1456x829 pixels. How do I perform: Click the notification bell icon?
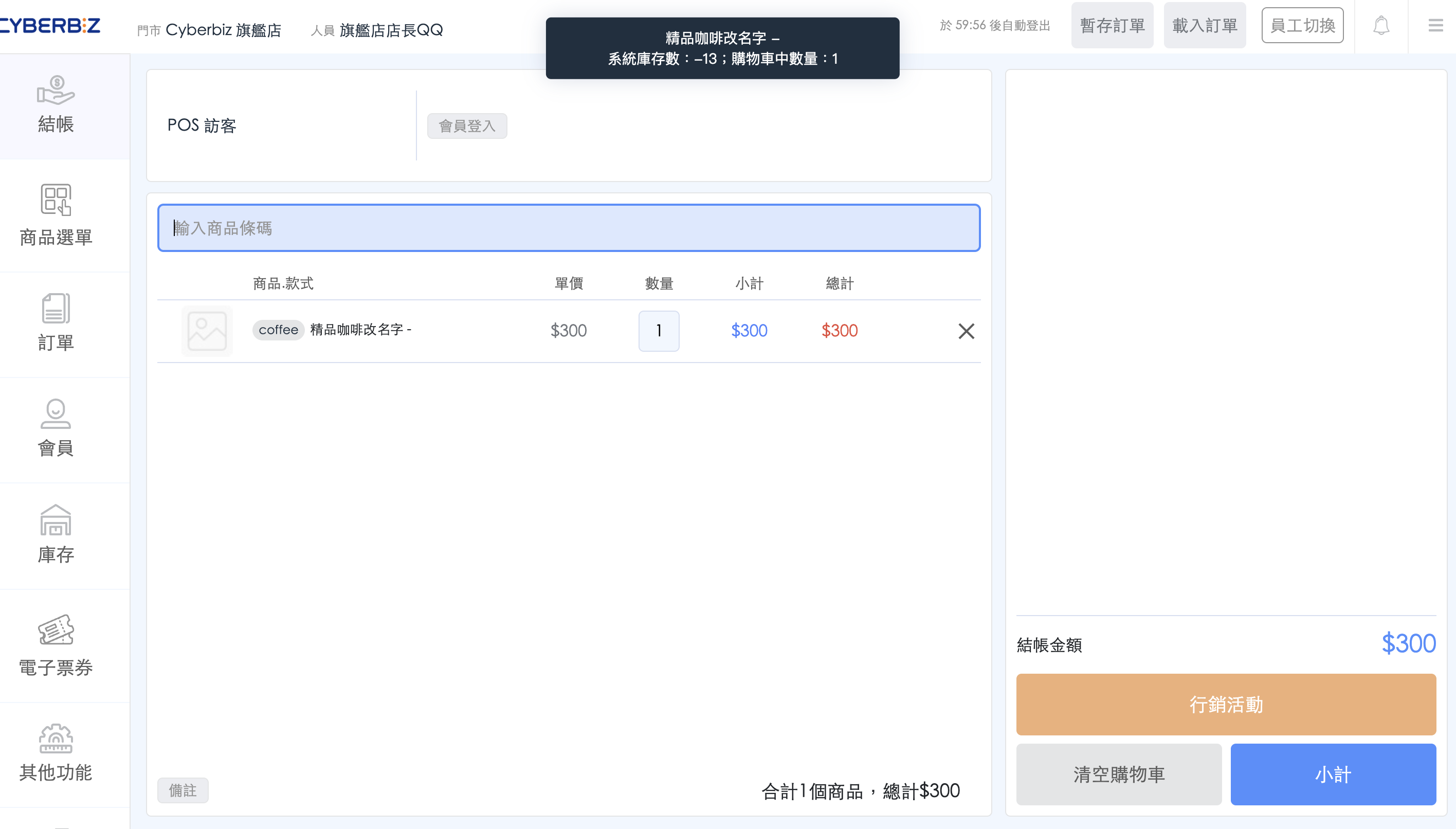[1381, 26]
